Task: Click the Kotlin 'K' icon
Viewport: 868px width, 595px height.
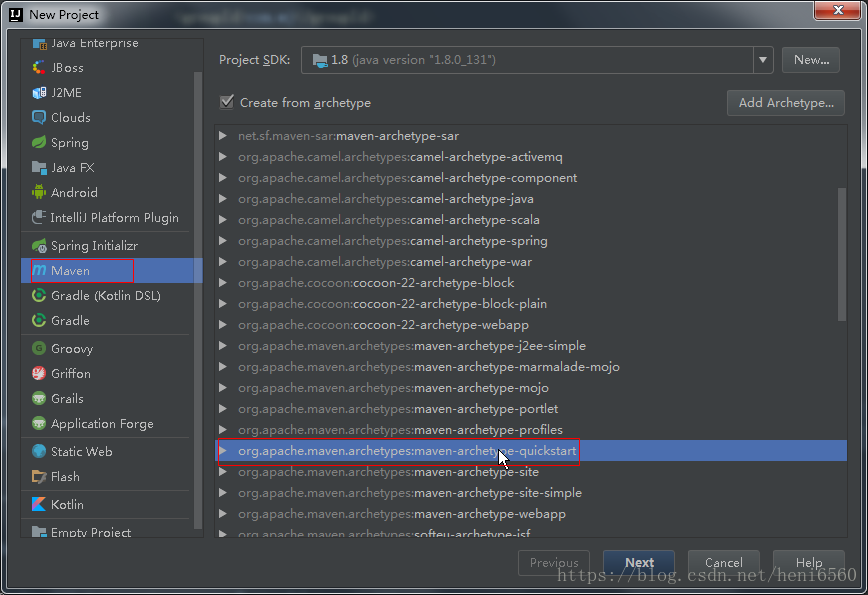Action: click(x=39, y=504)
